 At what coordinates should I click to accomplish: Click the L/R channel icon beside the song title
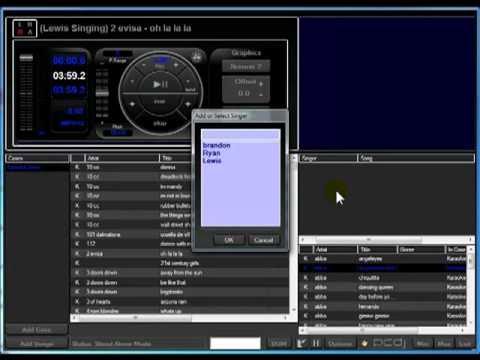[x=24, y=28]
